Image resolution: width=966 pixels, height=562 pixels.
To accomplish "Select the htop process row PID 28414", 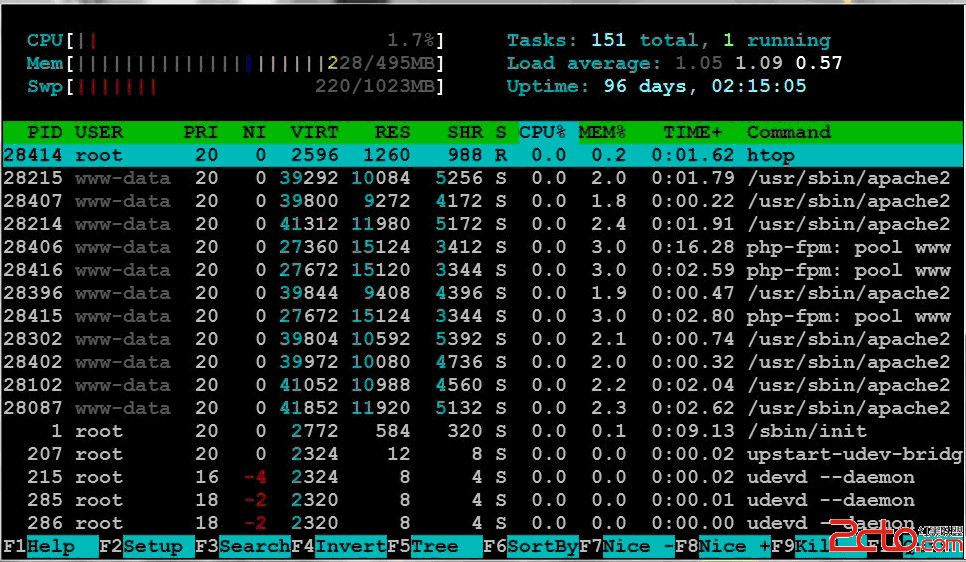I will click(482, 155).
